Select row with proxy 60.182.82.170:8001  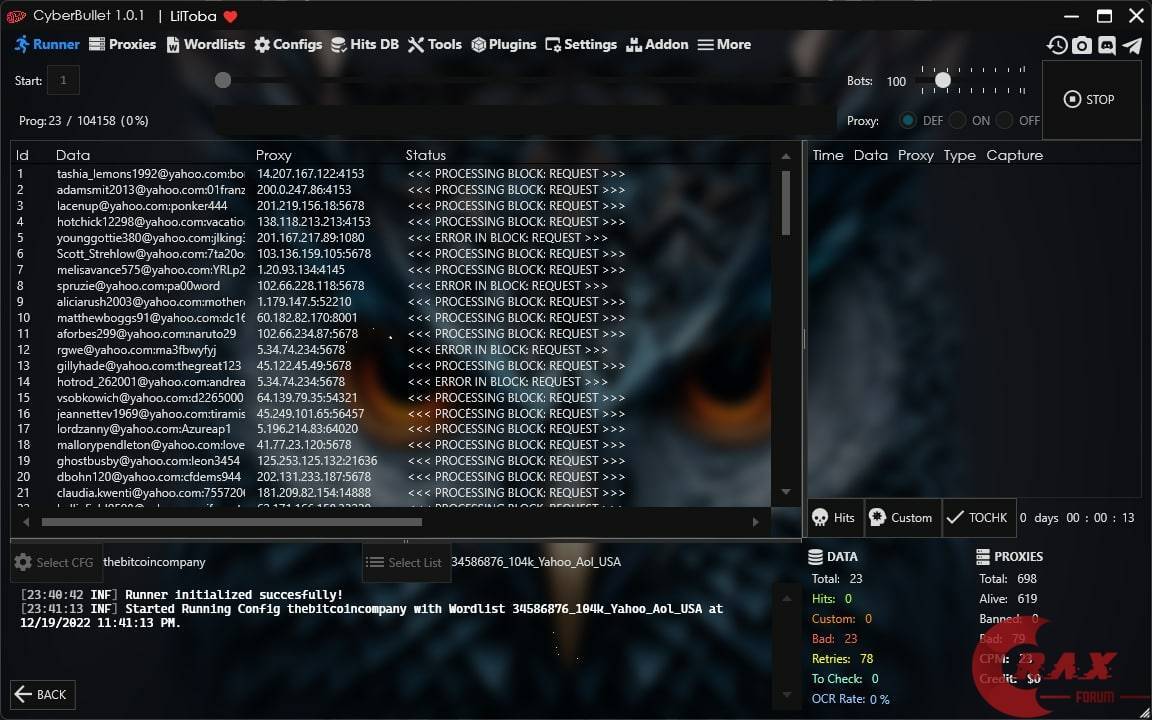coord(393,318)
